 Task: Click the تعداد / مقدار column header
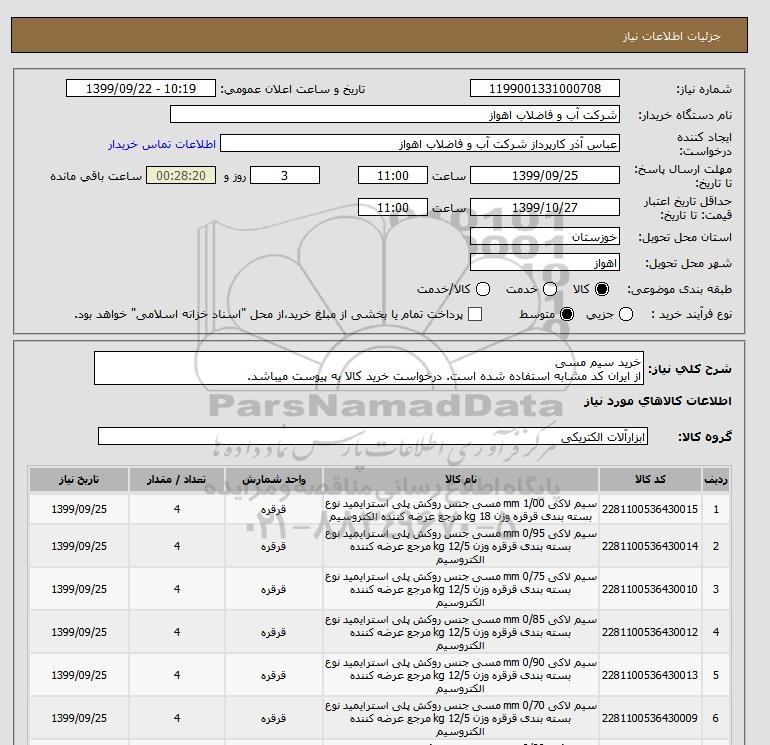[x=177, y=479]
